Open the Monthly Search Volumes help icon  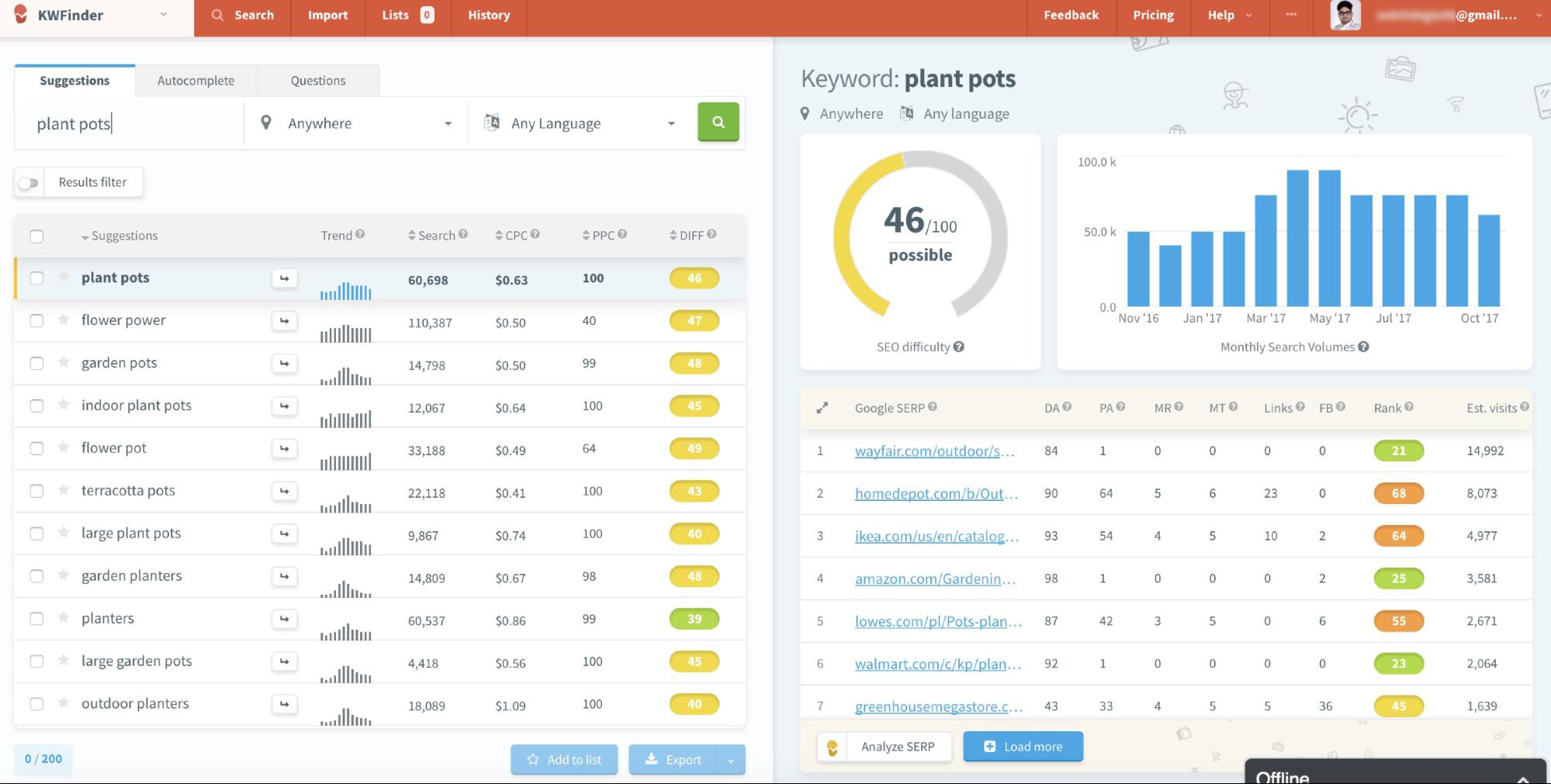tap(1364, 347)
